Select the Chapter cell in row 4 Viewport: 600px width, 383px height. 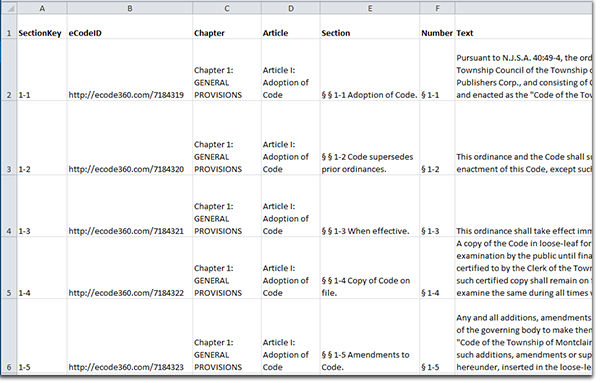point(227,206)
